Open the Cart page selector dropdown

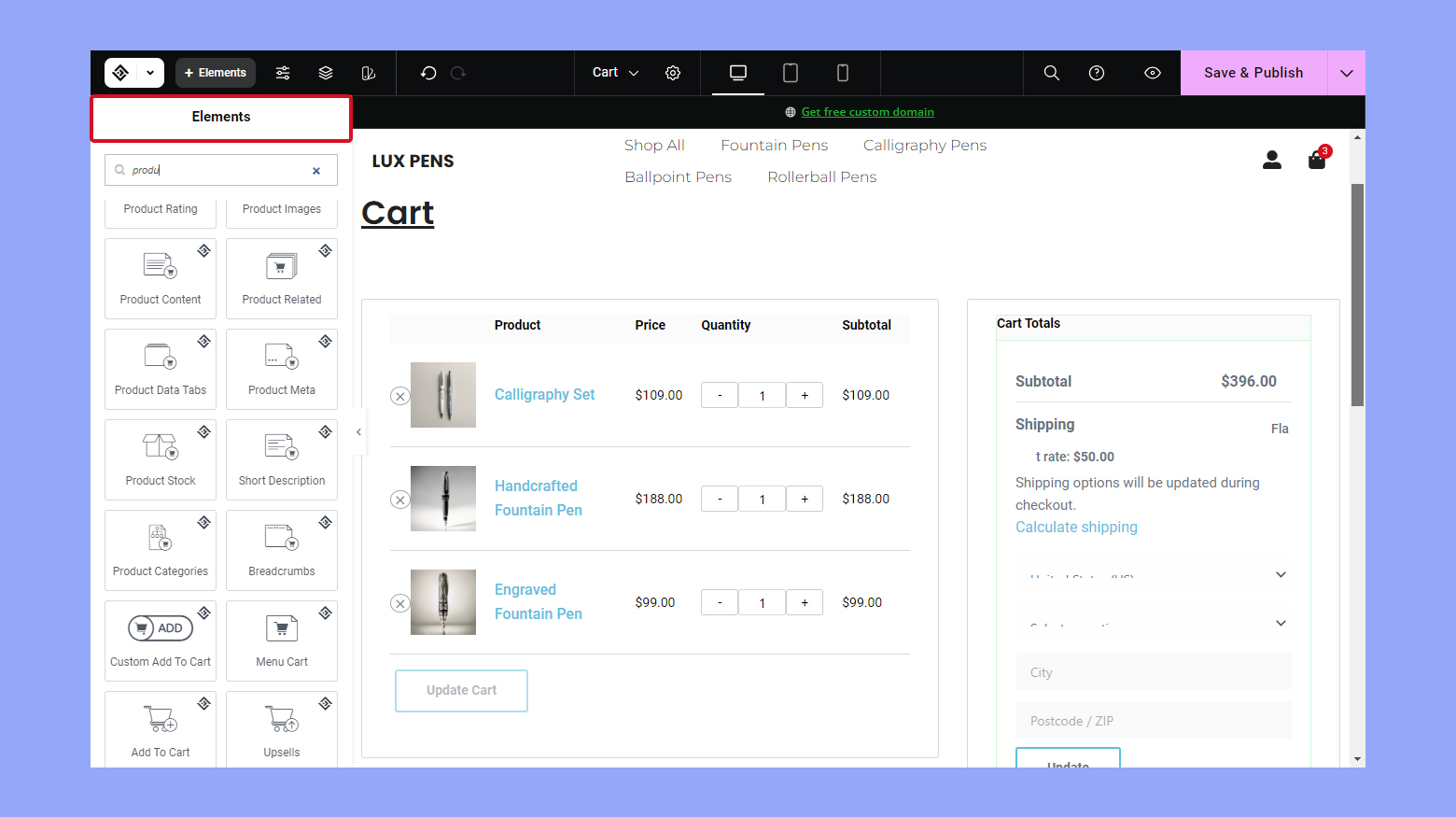pos(614,72)
